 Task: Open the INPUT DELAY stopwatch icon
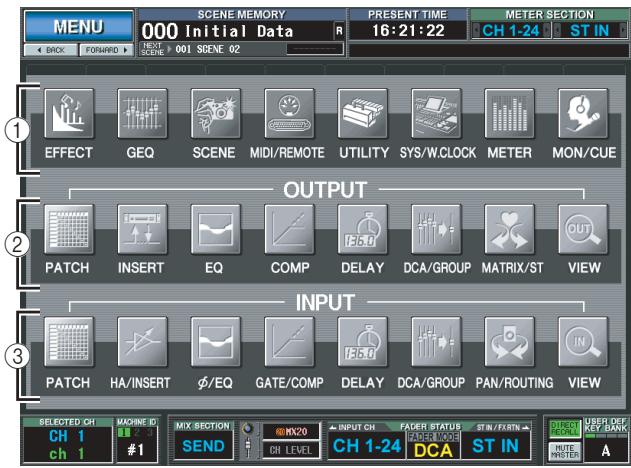pyautogui.click(x=363, y=342)
